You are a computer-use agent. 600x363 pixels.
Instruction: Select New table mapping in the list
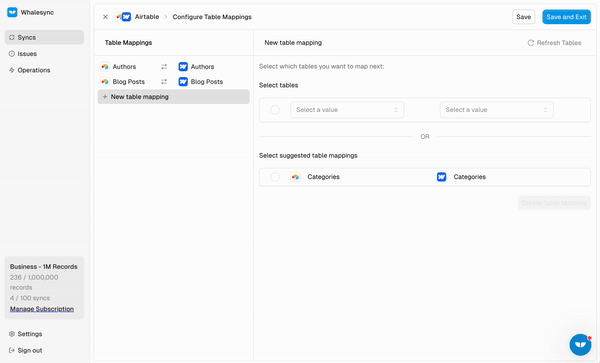pyautogui.click(x=174, y=97)
